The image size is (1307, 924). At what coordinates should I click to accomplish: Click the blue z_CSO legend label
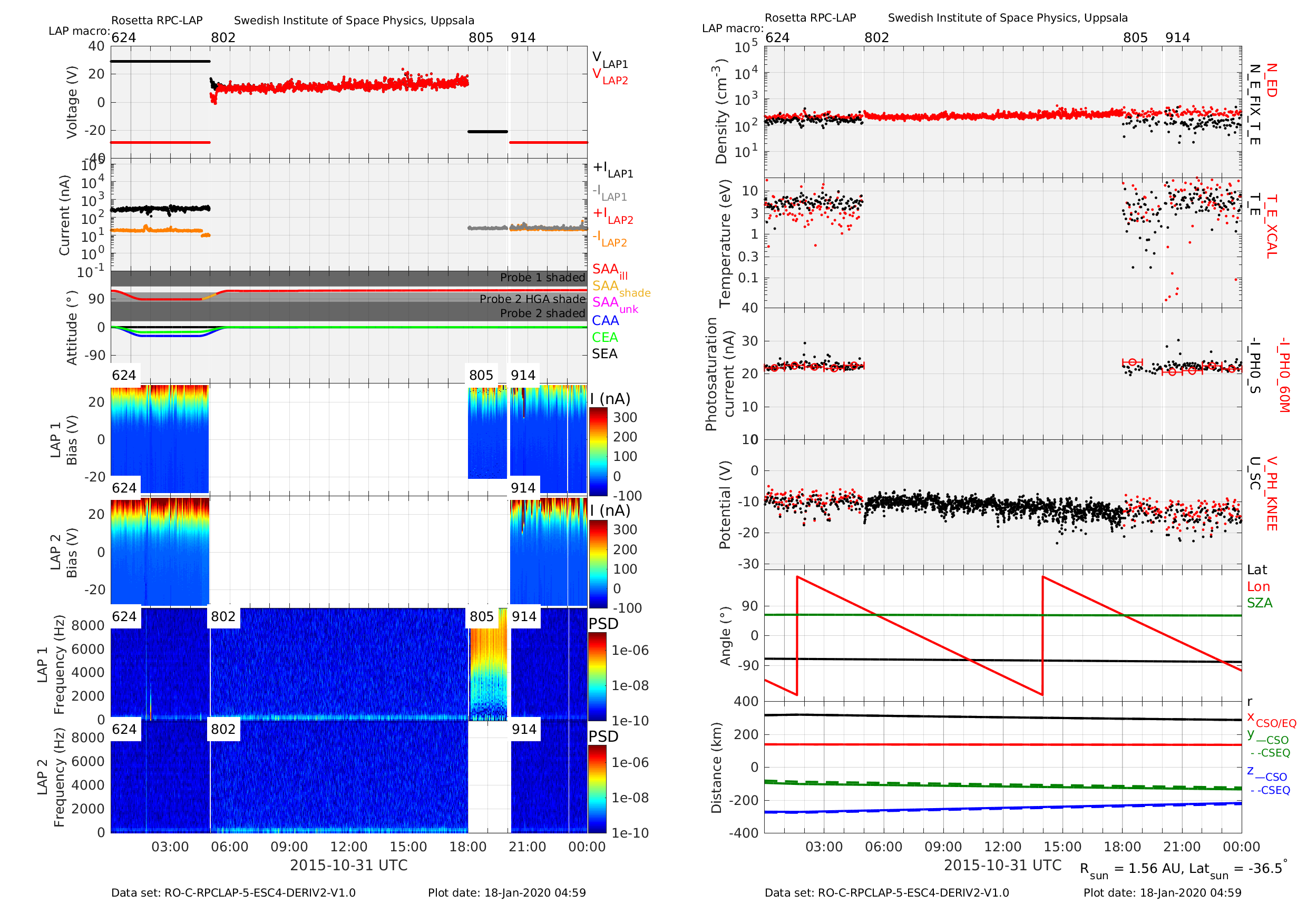pos(1267,773)
